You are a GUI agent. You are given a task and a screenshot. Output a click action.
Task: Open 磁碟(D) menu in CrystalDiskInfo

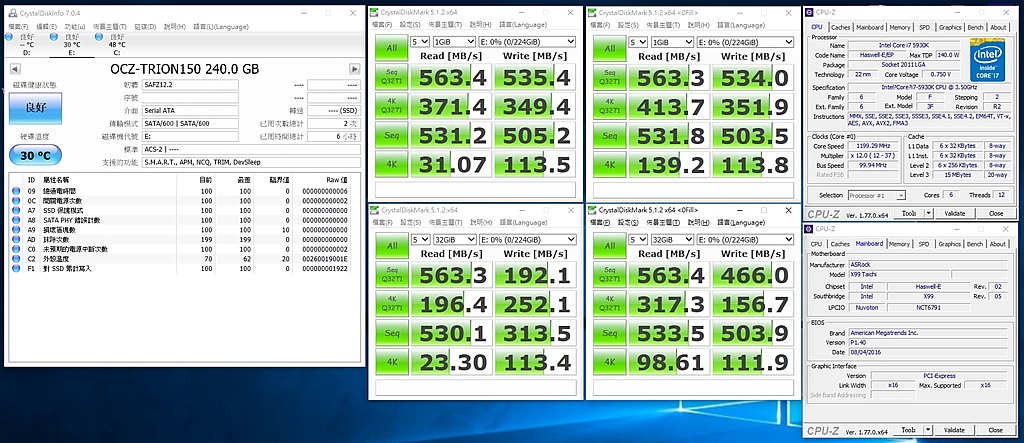[145, 27]
